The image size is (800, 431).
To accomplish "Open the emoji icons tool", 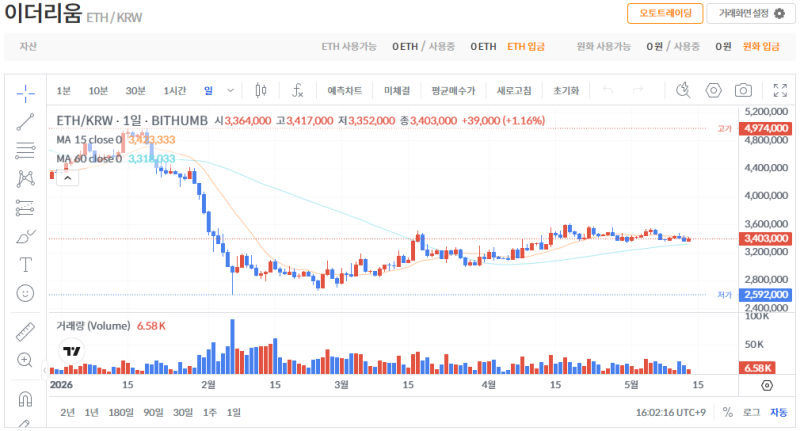I will [25, 293].
